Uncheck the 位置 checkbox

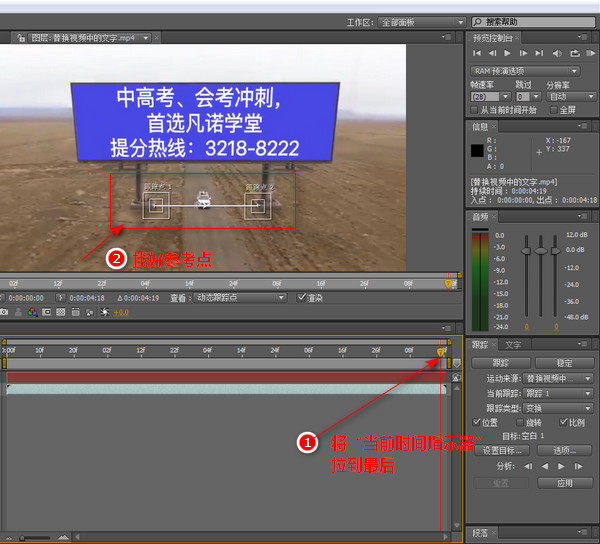tap(476, 422)
